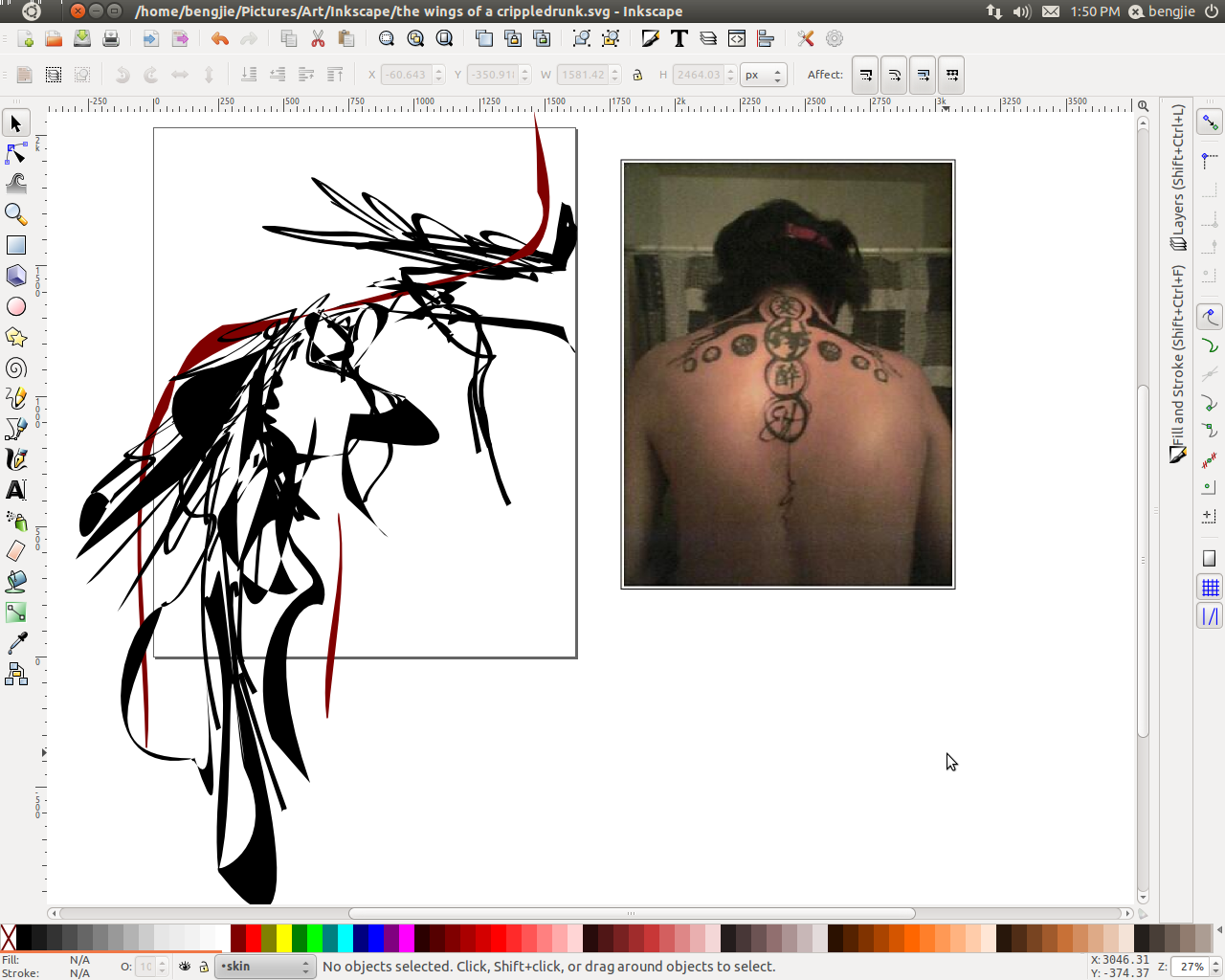Select the Connector tool
Image resolution: width=1225 pixels, height=980 pixels.
[16, 674]
